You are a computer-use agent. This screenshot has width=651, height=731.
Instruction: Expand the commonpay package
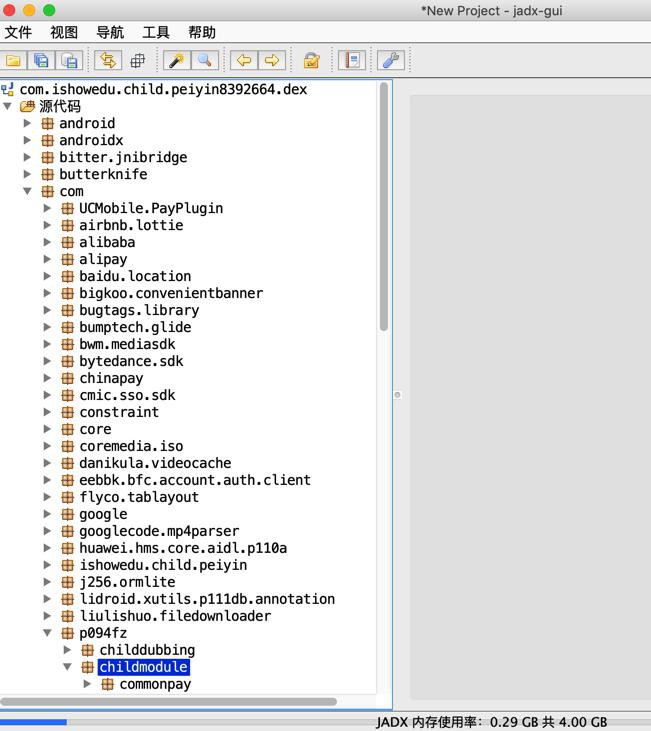pos(87,684)
